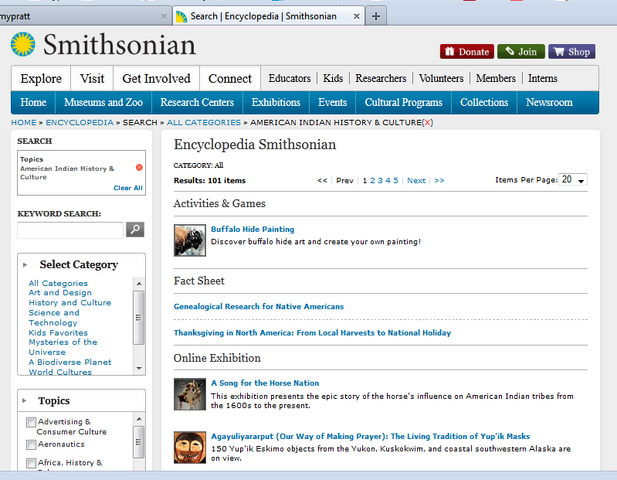Viewport: 617px width, 480px height.
Task: Open a new browser tab
Action: point(376,16)
